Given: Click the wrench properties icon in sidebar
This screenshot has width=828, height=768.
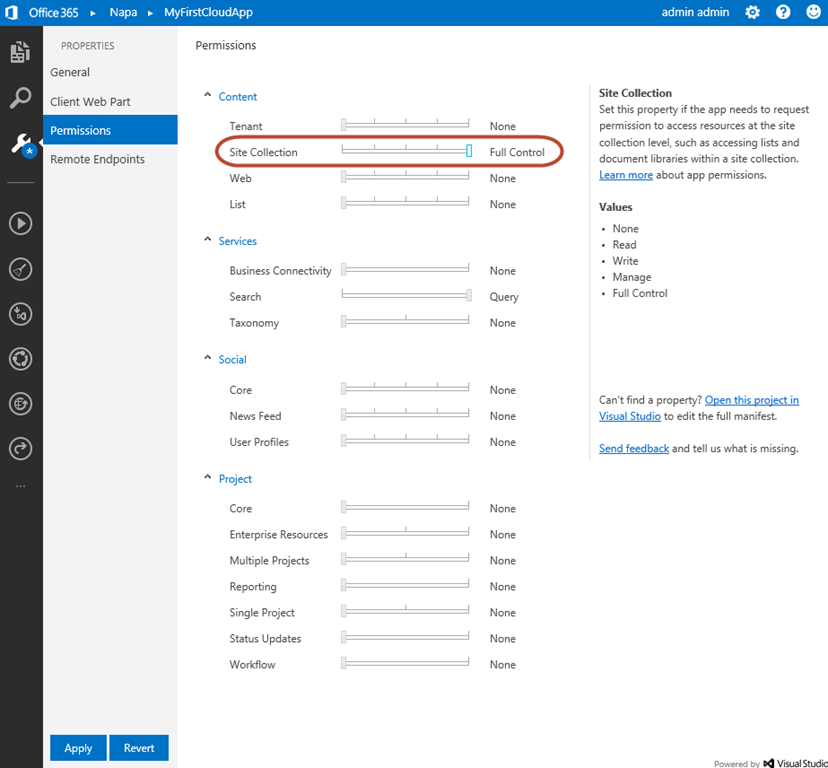Looking at the screenshot, I should pyautogui.click(x=20, y=144).
